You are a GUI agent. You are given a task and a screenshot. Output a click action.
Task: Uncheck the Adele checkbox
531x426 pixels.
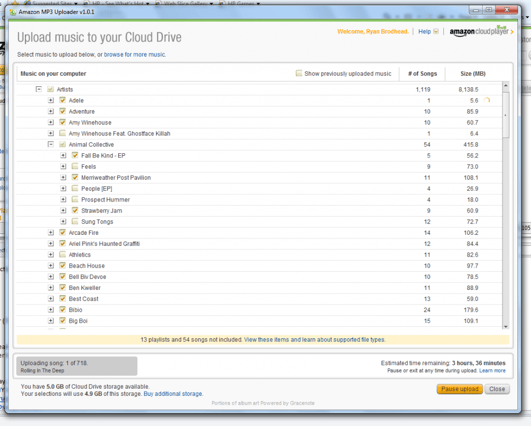(x=62, y=100)
